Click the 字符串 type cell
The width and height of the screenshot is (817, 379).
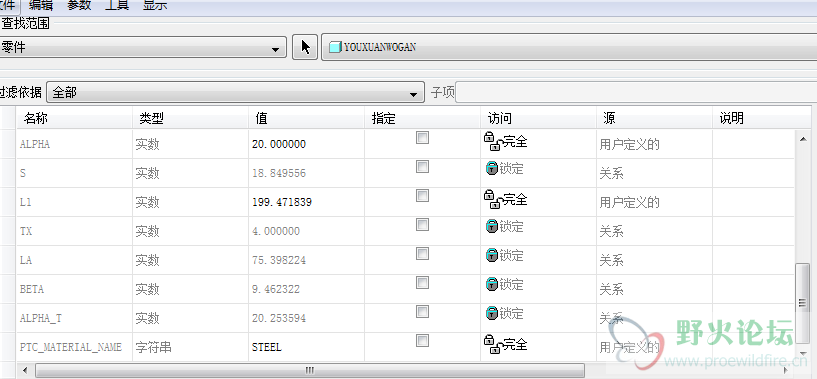click(x=191, y=347)
